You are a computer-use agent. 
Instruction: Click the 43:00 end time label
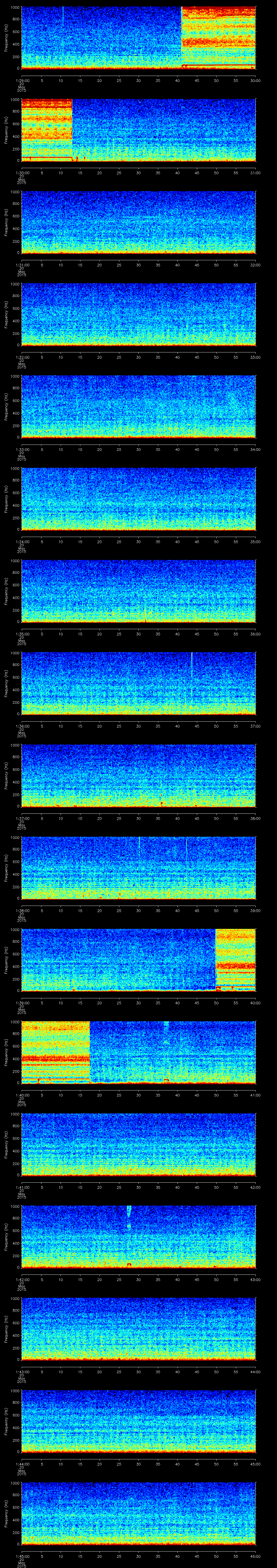point(255,1279)
